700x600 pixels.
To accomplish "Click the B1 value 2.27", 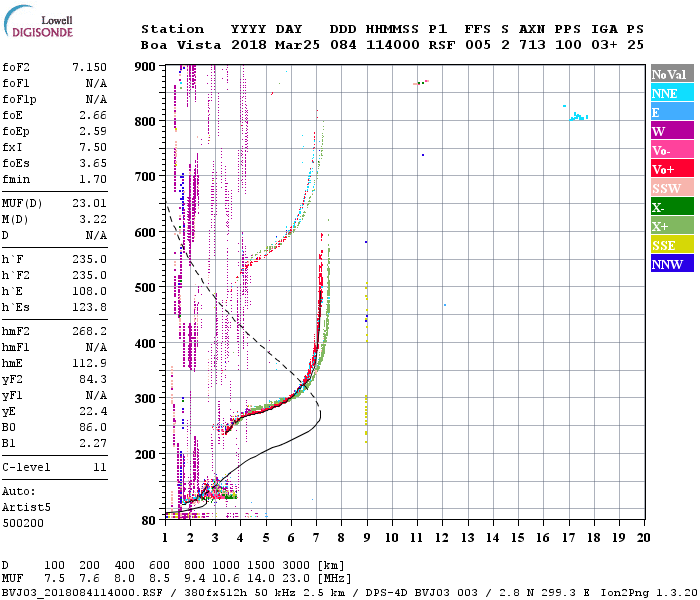I will point(93,443).
